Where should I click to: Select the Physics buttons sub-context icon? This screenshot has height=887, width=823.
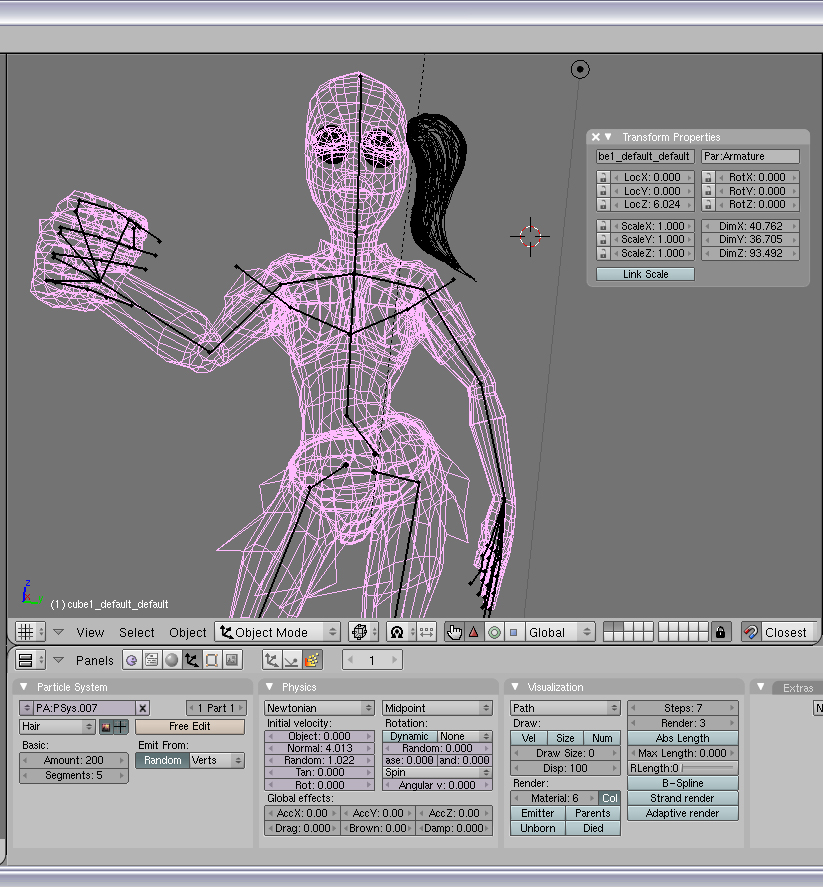coord(292,660)
